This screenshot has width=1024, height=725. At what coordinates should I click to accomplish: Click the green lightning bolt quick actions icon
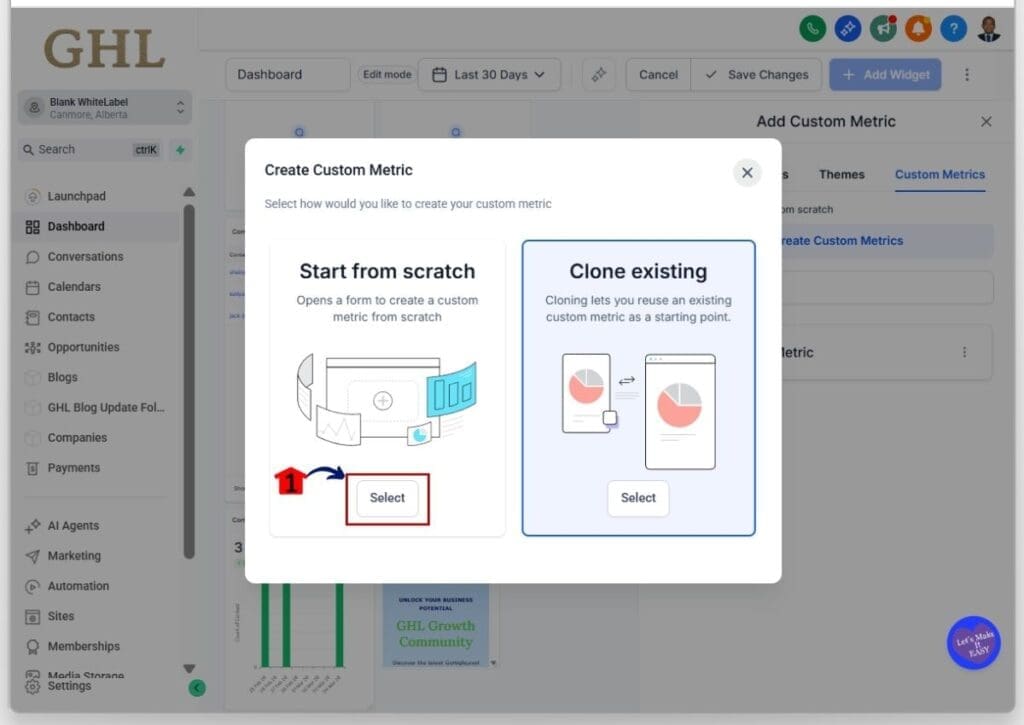pos(180,150)
